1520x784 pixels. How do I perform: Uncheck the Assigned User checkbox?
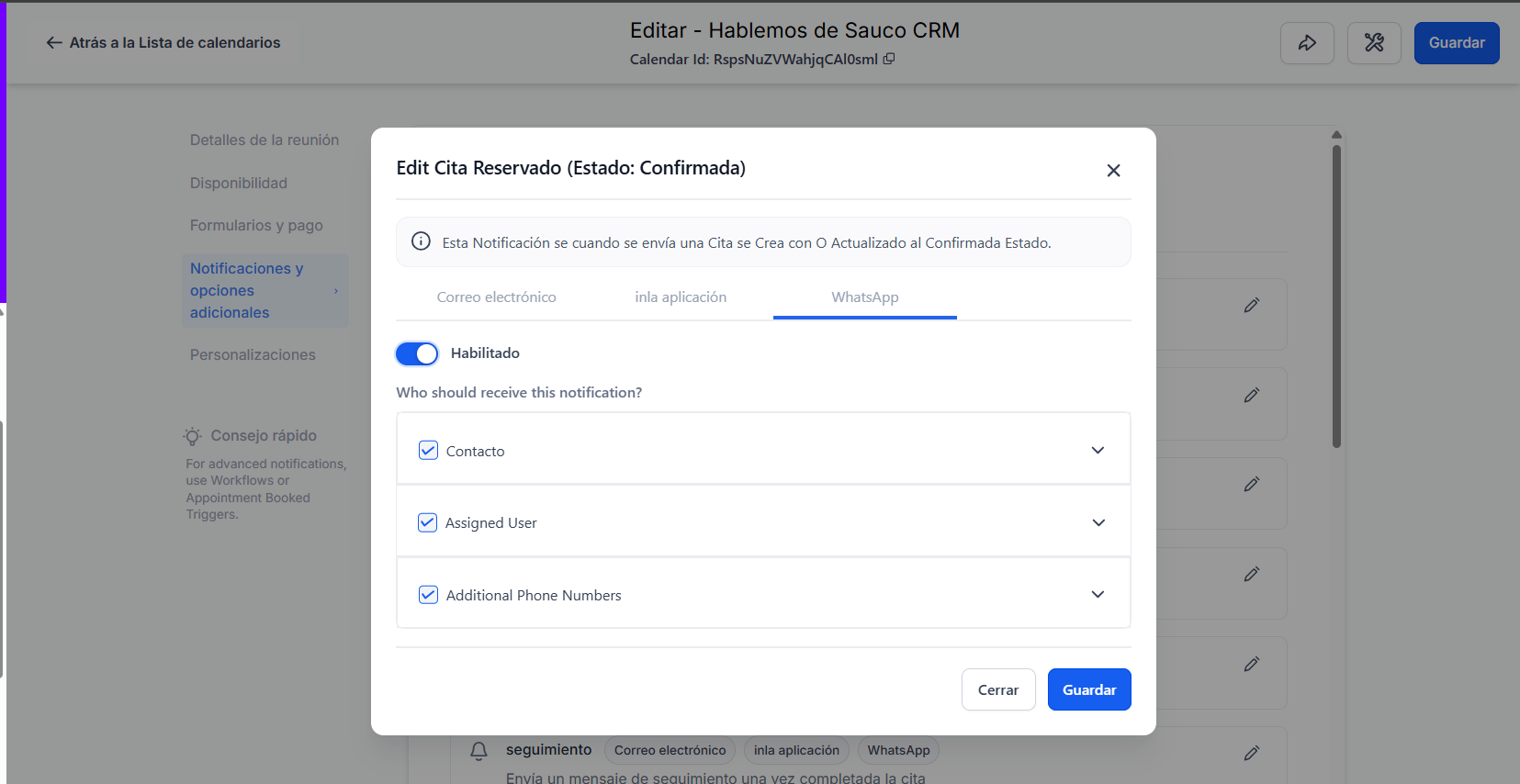(x=427, y=522)
